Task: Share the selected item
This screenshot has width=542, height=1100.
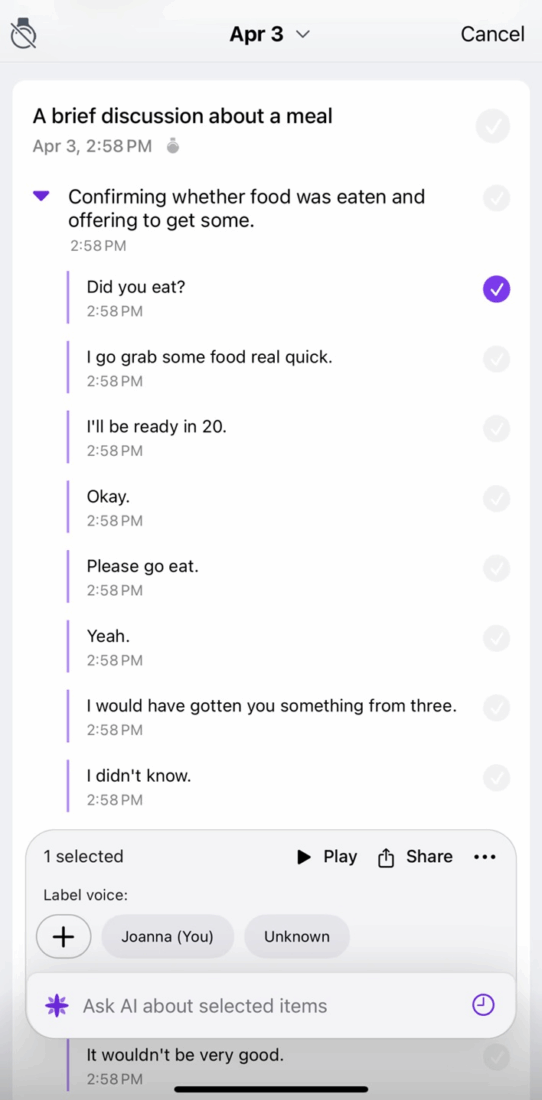Action: [x=415, y=857]
